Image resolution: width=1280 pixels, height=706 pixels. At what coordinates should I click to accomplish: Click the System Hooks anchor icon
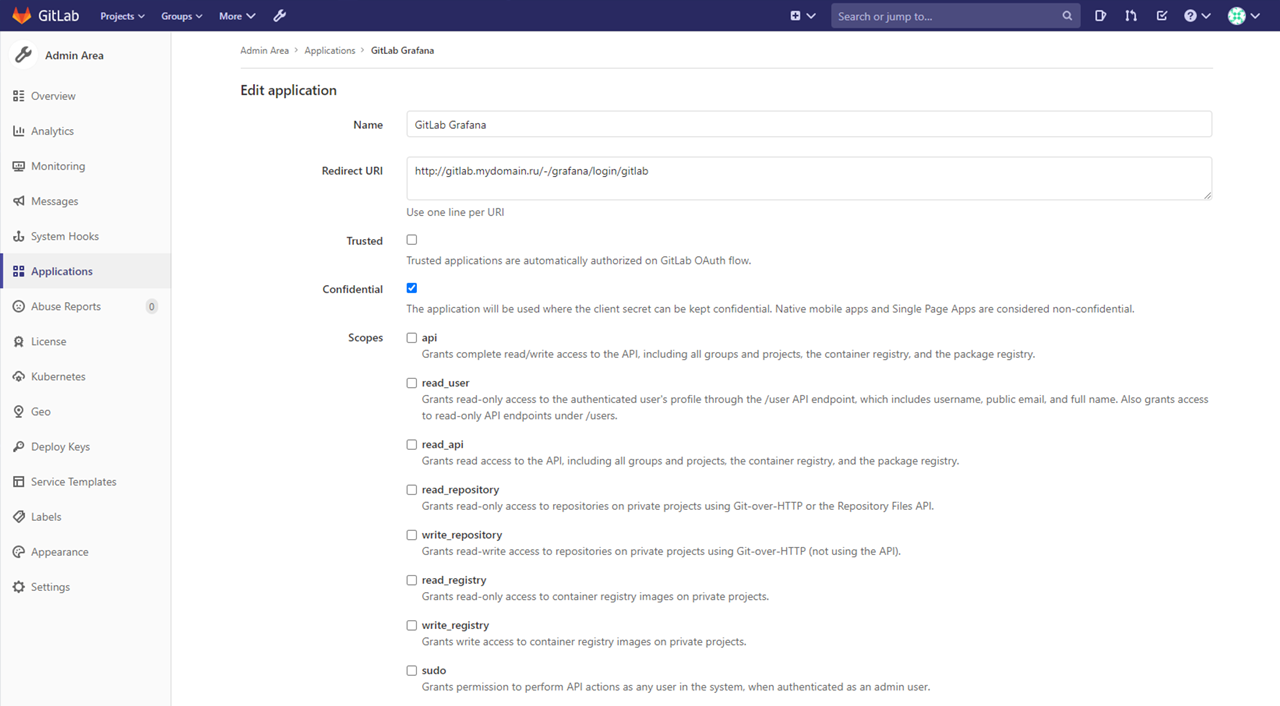click(19, 236)
